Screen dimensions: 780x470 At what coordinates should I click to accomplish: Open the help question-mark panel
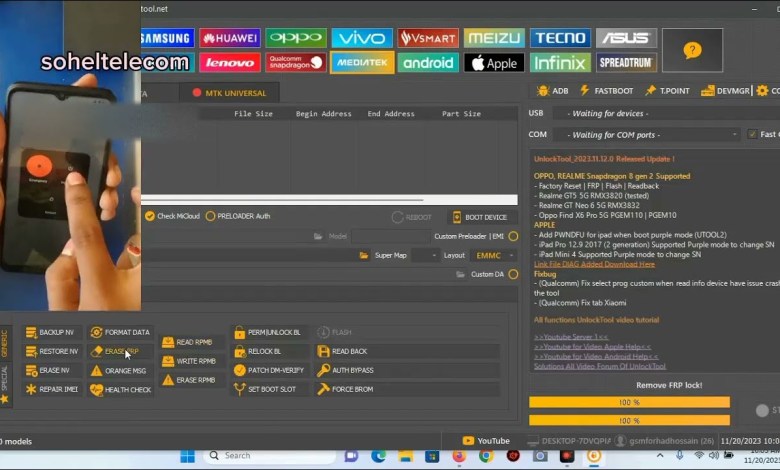[692, 50]
